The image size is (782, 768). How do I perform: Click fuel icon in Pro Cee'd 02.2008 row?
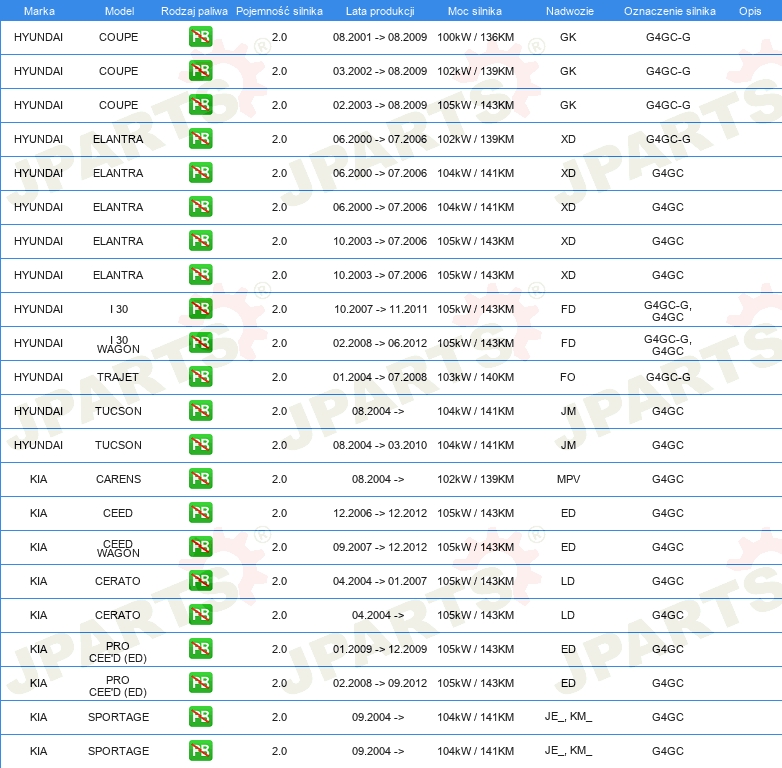(200, 683)
